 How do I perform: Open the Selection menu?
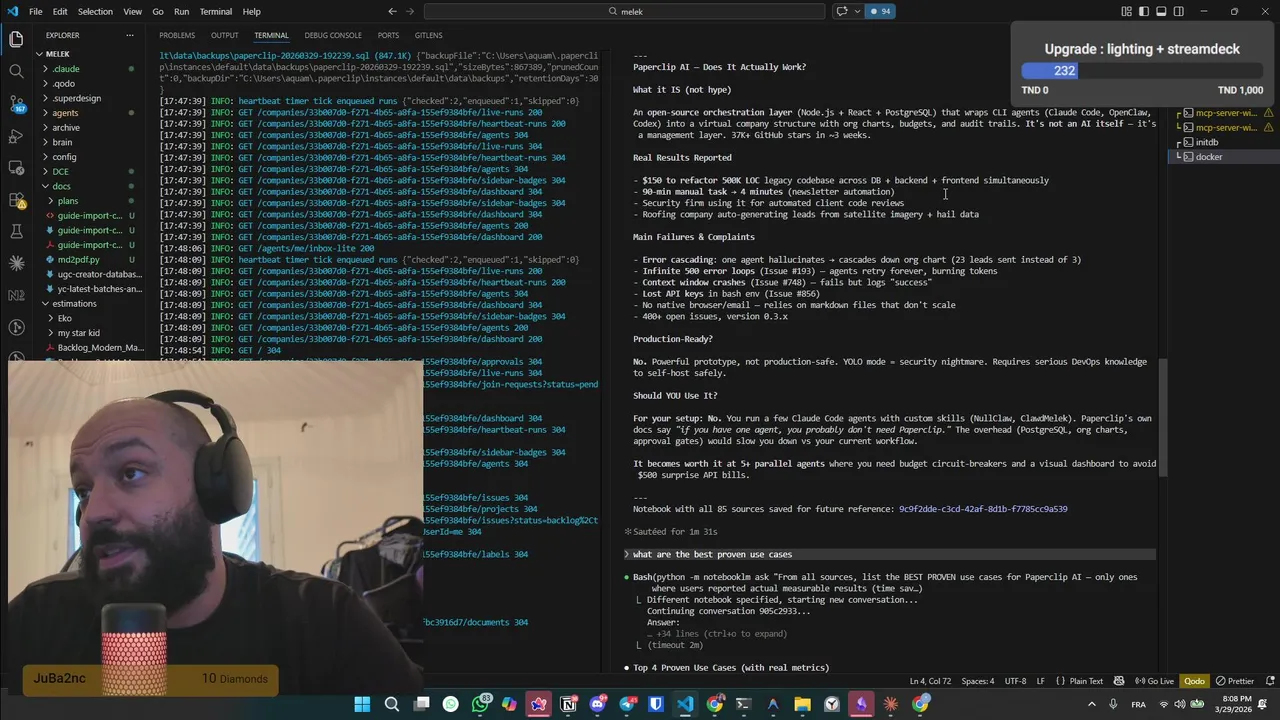95,11
